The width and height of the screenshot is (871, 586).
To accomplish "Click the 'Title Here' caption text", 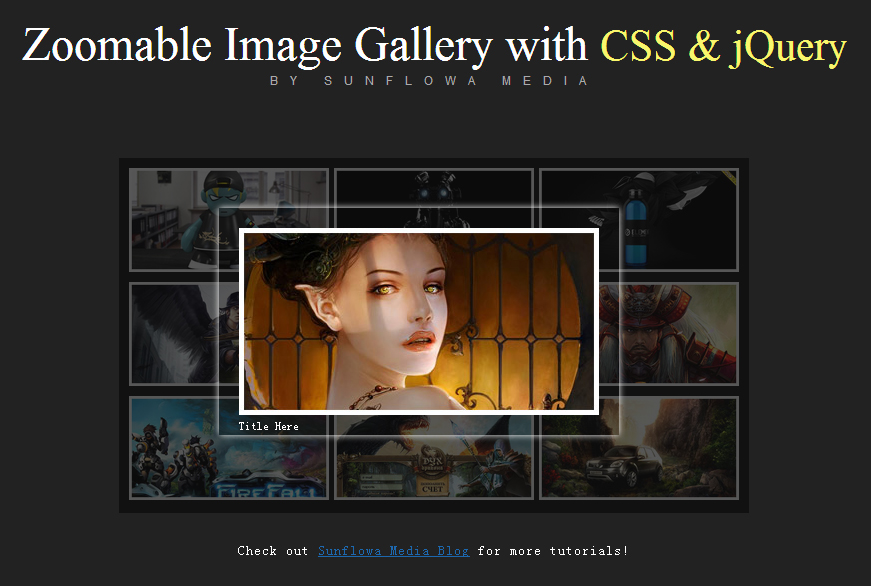I will pyautogui.click(x=268, y=426).
